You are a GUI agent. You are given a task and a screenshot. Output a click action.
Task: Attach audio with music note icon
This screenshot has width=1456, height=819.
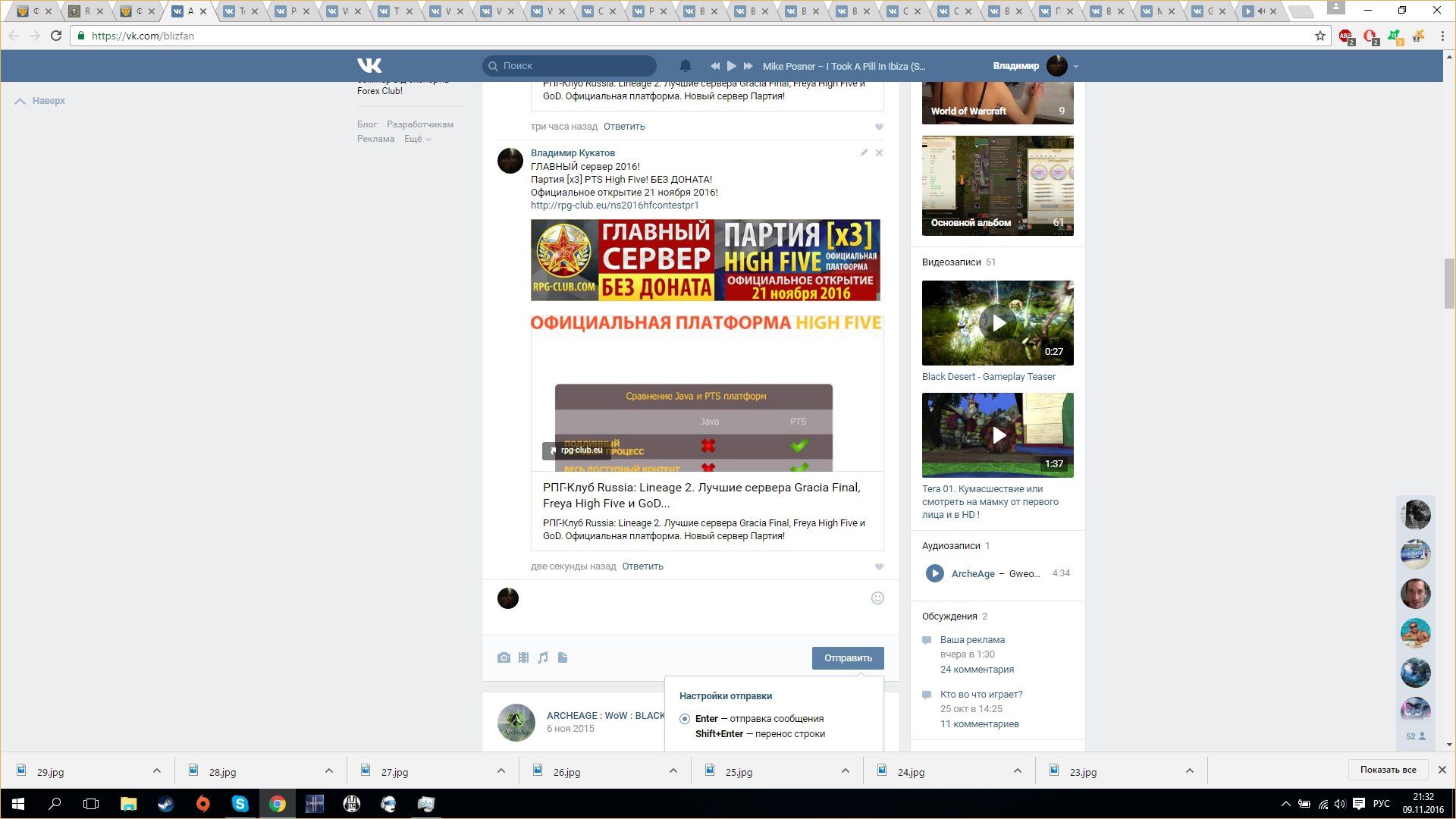tap(543, 657)
